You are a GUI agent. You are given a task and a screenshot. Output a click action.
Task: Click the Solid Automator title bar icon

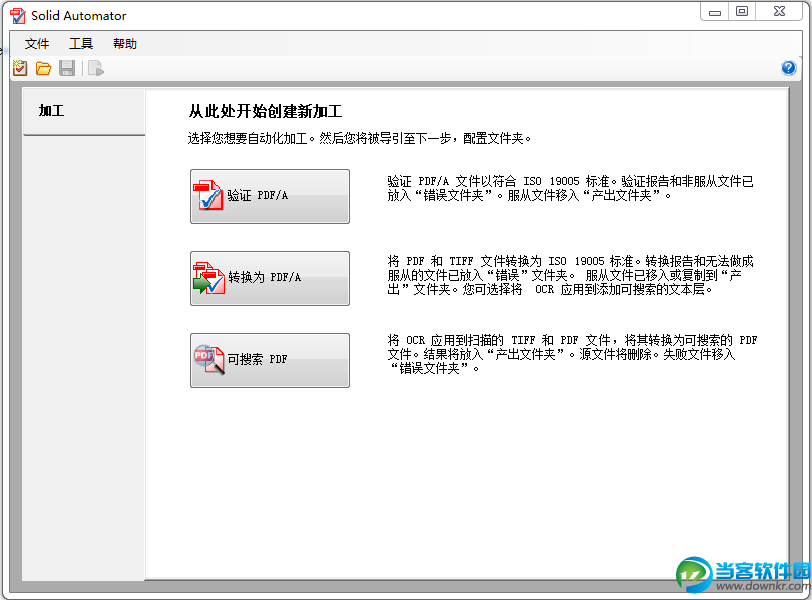click(18, 16)
